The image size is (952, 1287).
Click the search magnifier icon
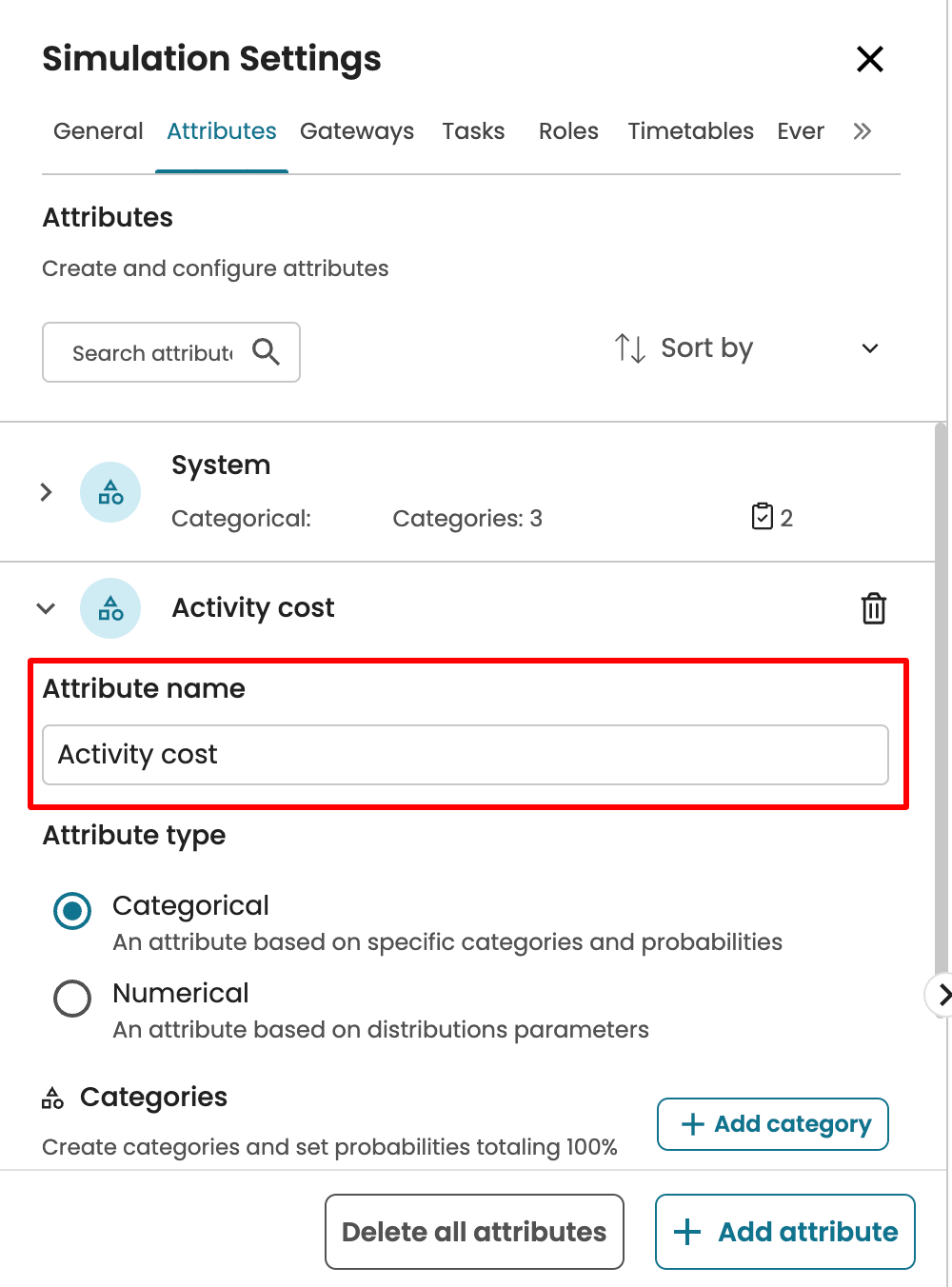coord(266,352)
